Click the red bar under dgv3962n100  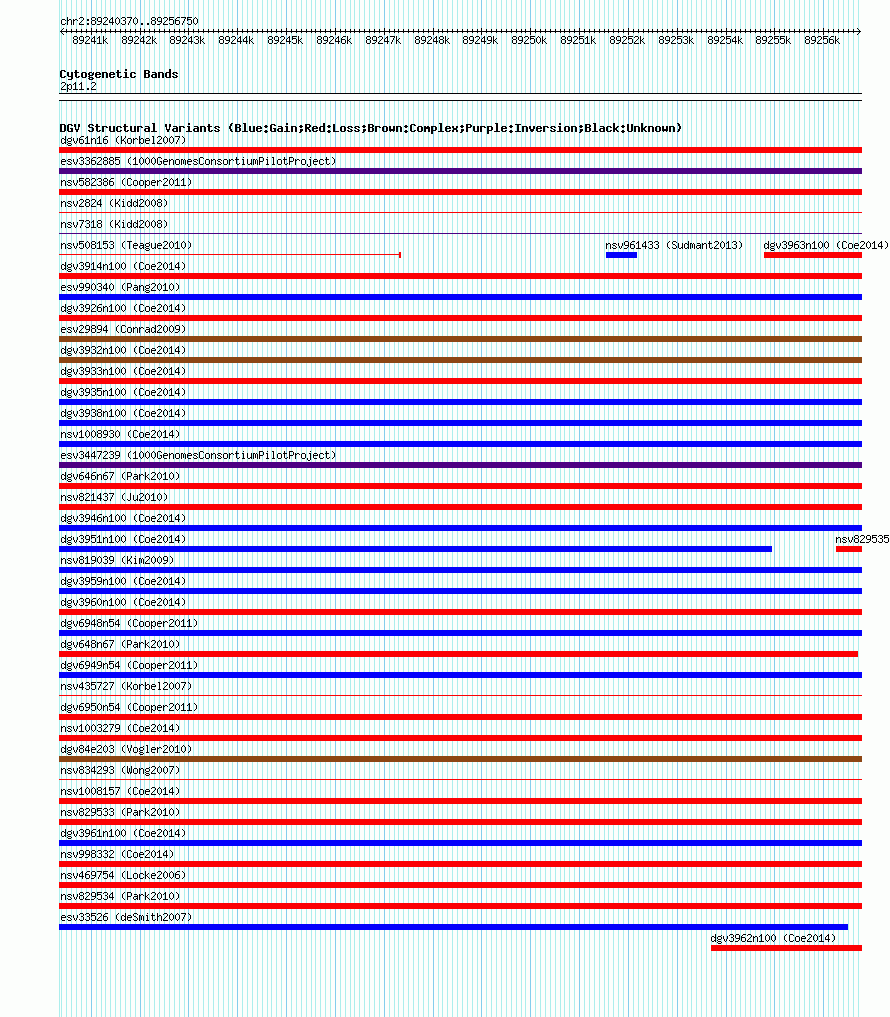click(x=786, y=948)
